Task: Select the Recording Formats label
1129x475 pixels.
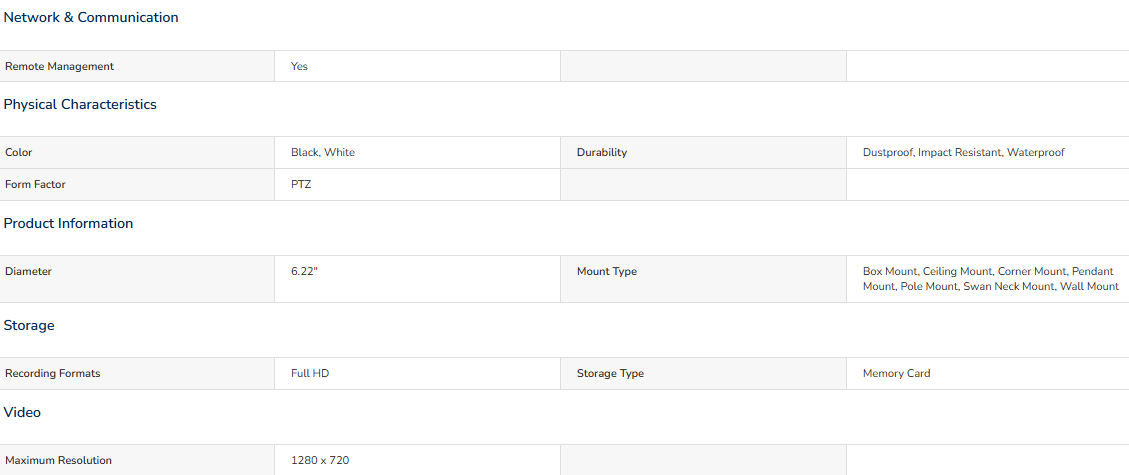Action: [x=53, y=374]
